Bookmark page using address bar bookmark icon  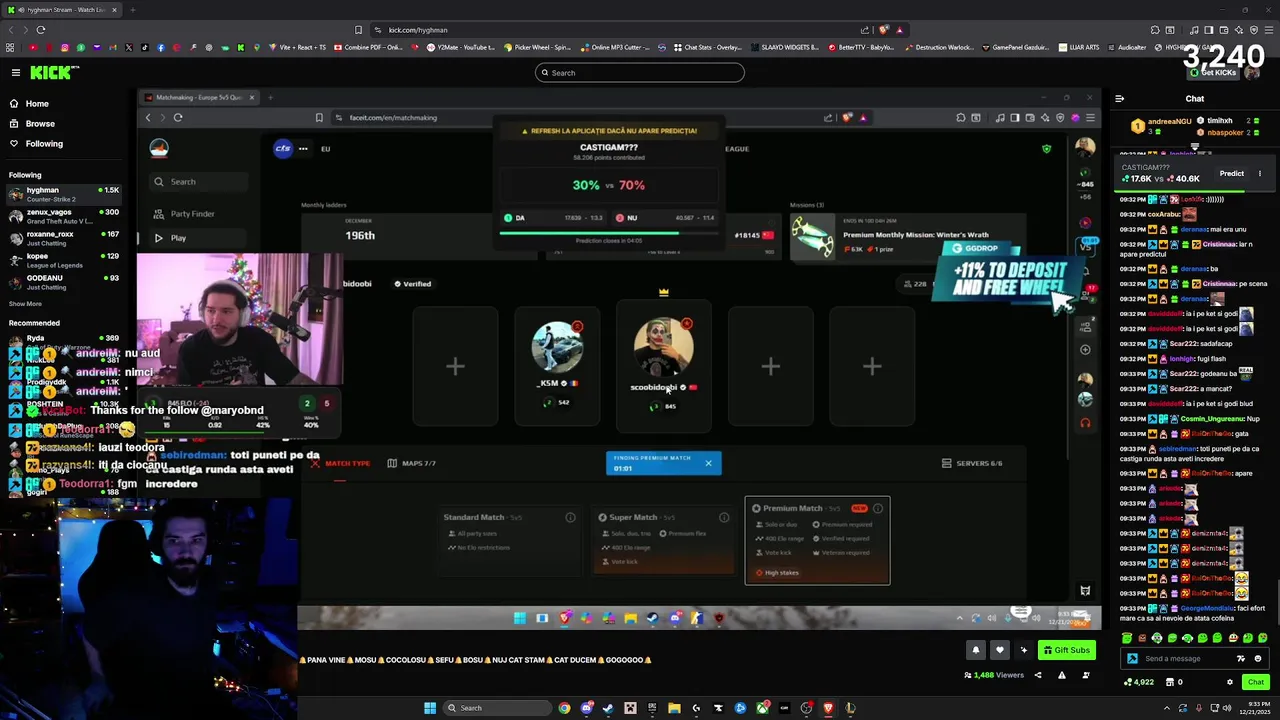pyautogui.click(x=358, y=30)
